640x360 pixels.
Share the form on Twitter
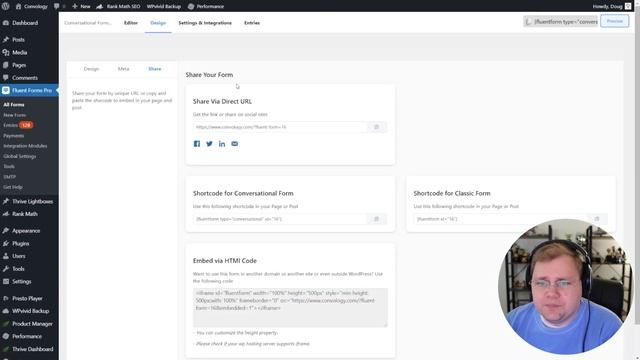point(209,144)
